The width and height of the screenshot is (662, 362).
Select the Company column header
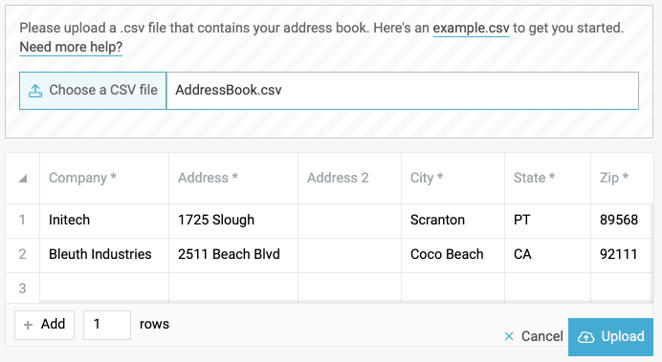point(104,178)
